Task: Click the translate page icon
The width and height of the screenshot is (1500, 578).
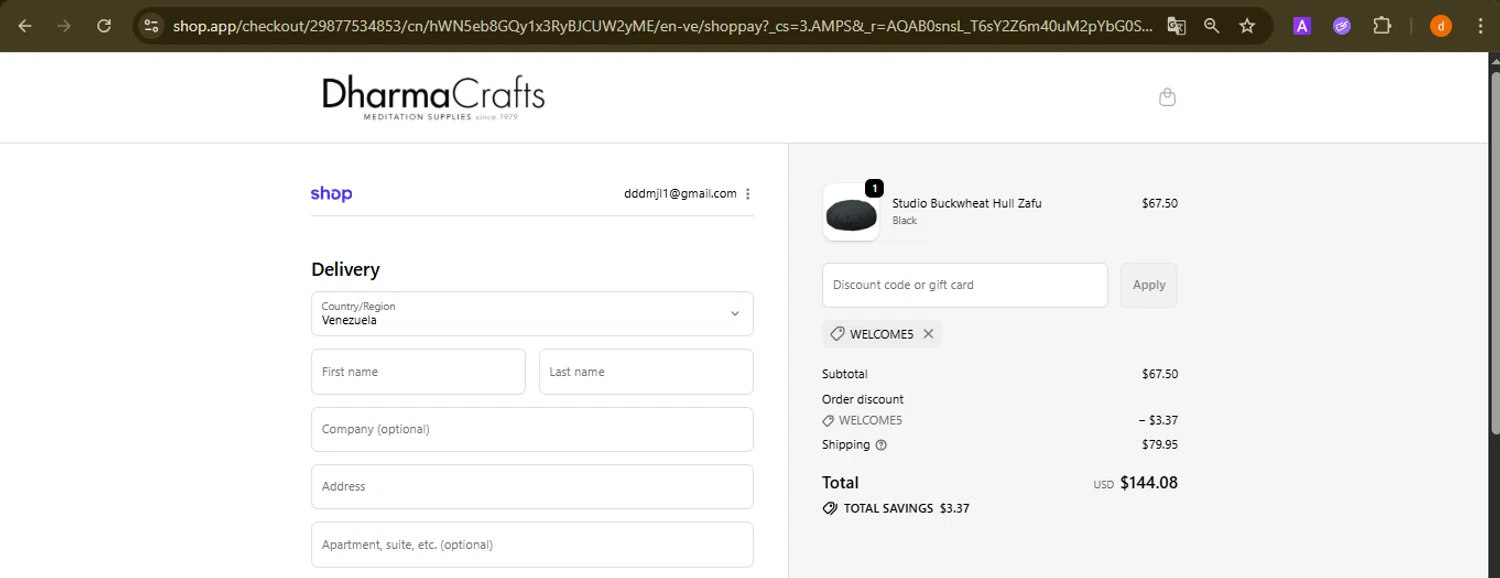Action: [1176, 26]
